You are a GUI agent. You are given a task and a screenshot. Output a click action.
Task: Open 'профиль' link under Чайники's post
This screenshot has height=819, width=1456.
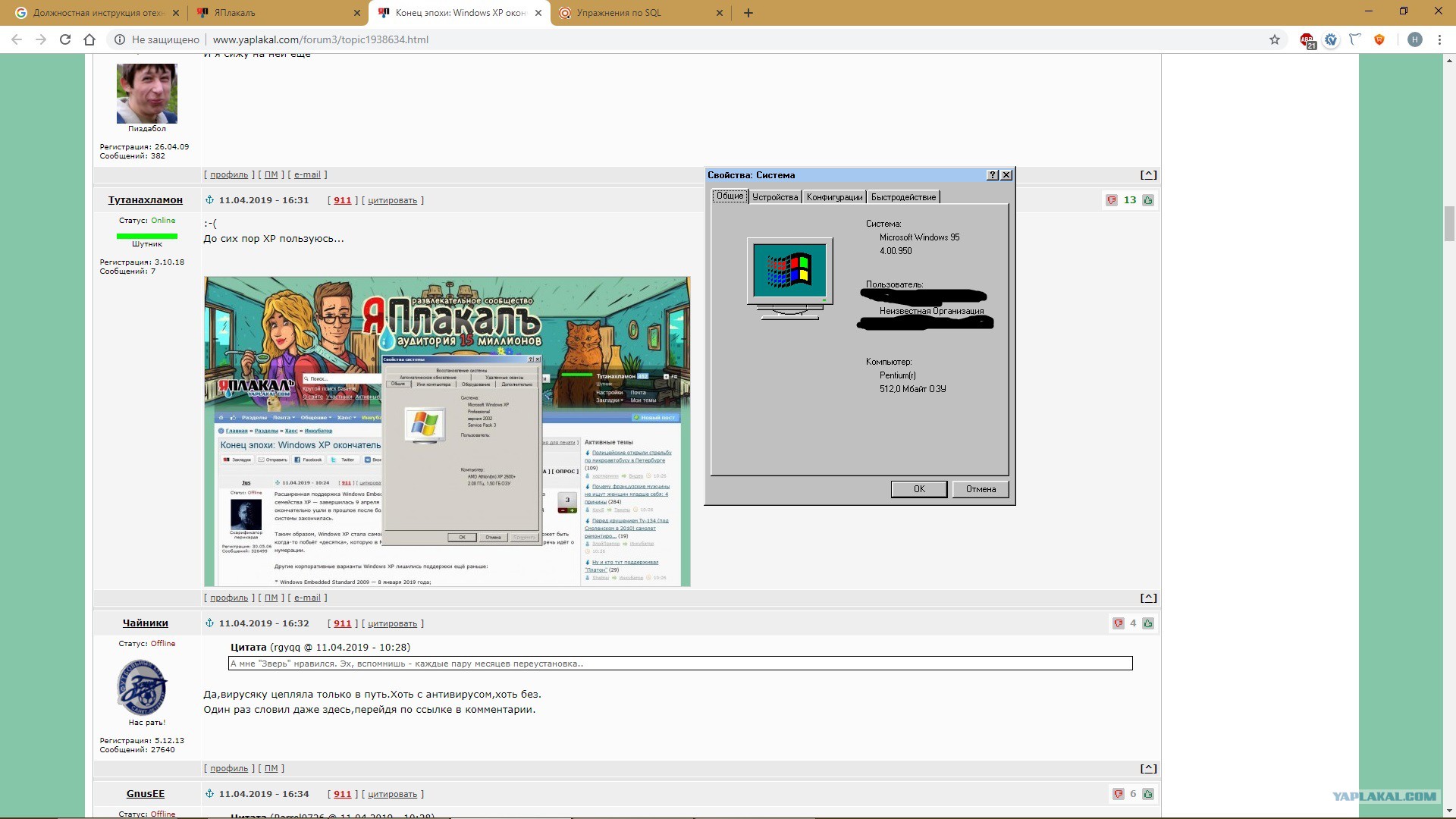[x=229, y=768]
